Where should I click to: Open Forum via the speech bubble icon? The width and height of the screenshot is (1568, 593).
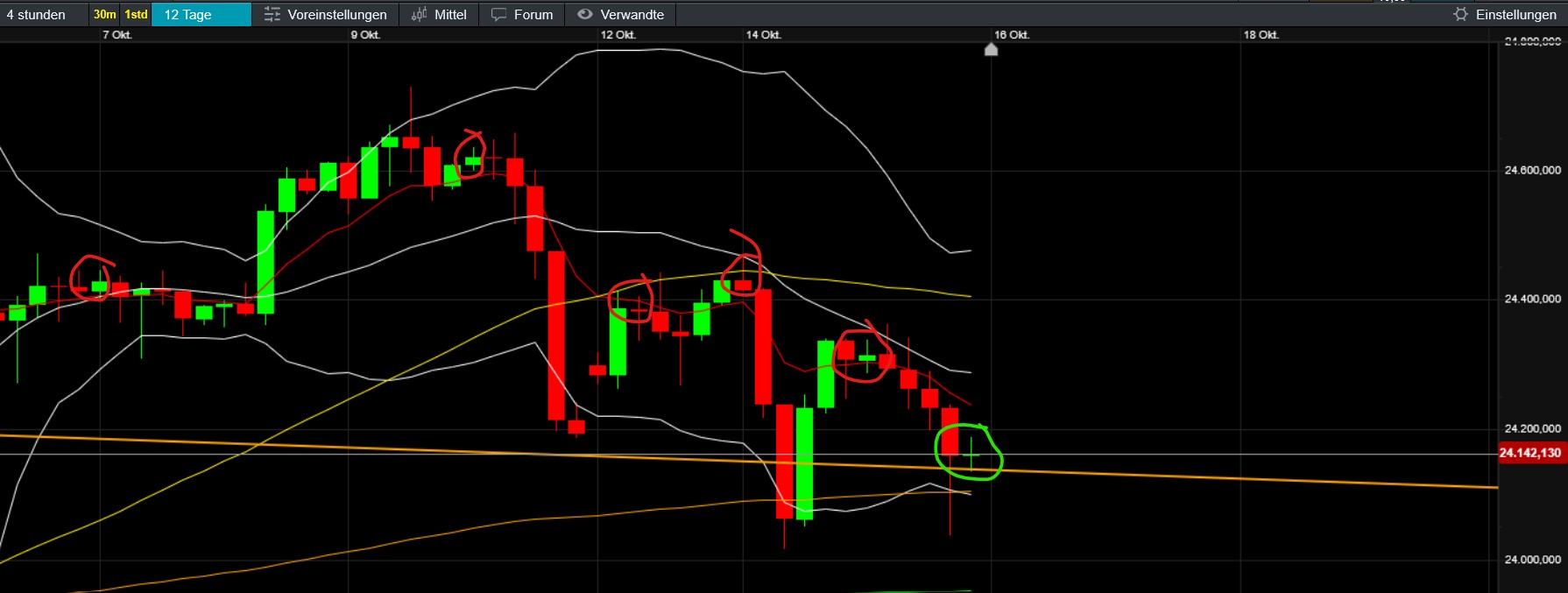point(498,15)
